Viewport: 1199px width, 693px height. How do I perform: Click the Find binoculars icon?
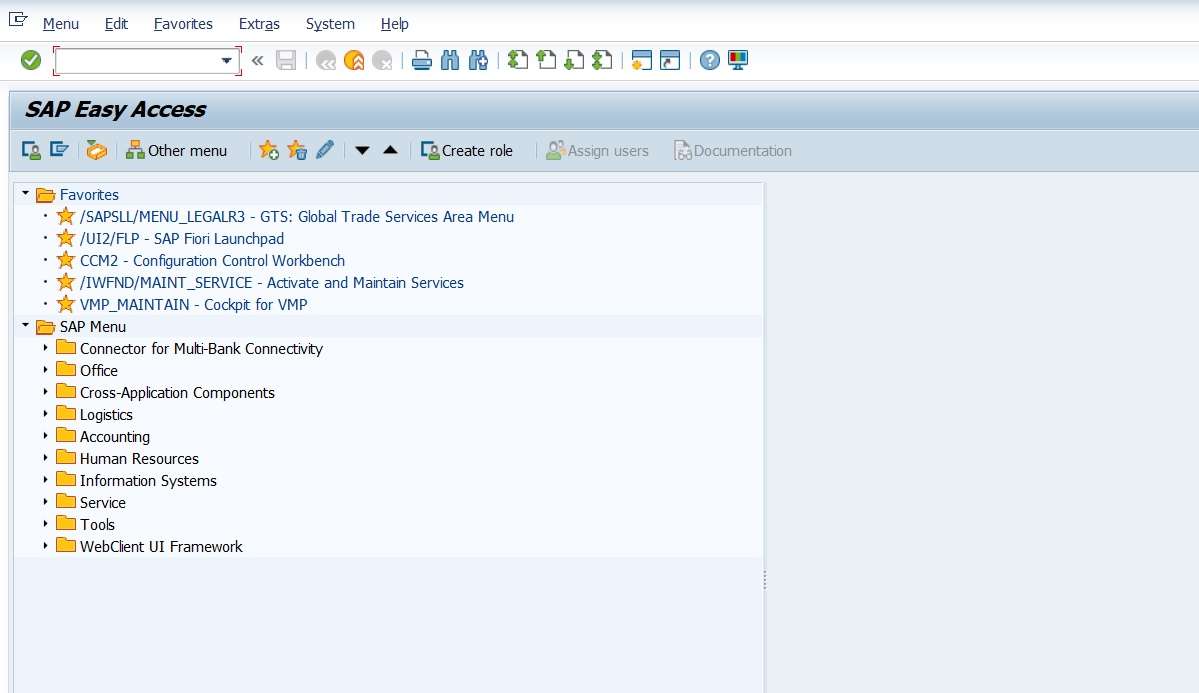(450, 60)
